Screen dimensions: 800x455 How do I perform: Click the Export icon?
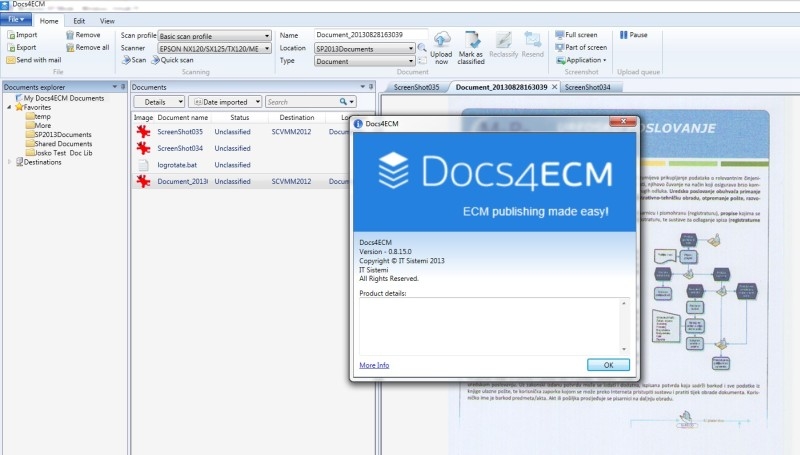pos(11,47)
